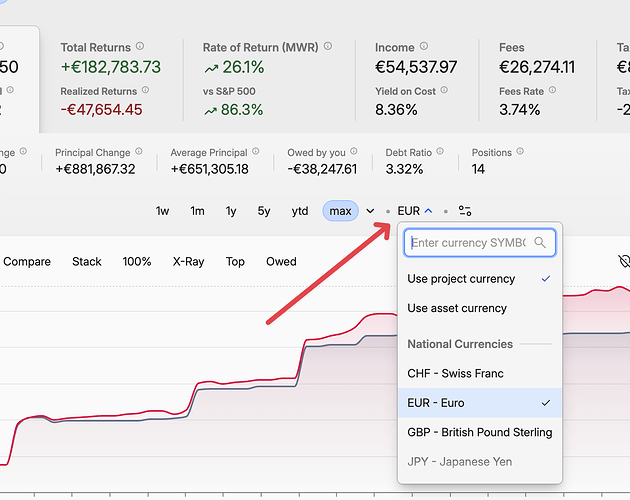Click the Owed by you value -€38,247.61
This screenshot has width=630, height=500.
coord(322,169)
